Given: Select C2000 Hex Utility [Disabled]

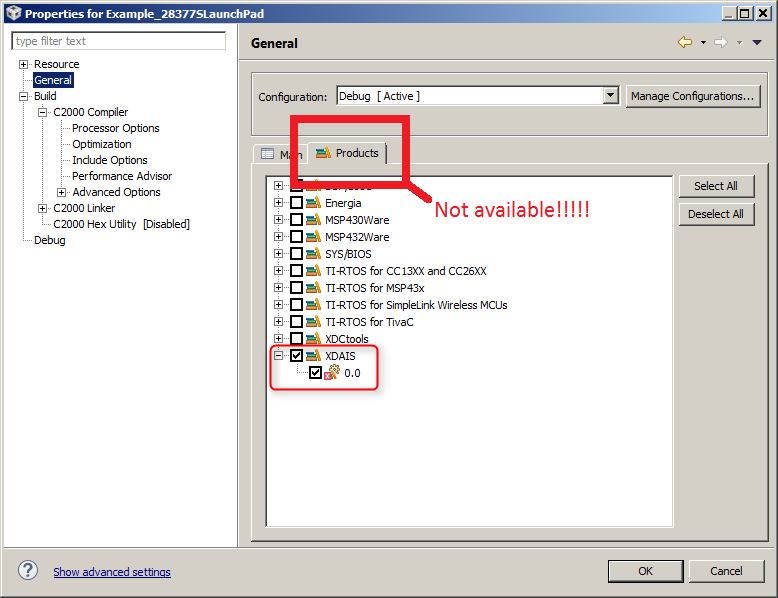Looking at the screenshot, I should click(x=121, y=224).
